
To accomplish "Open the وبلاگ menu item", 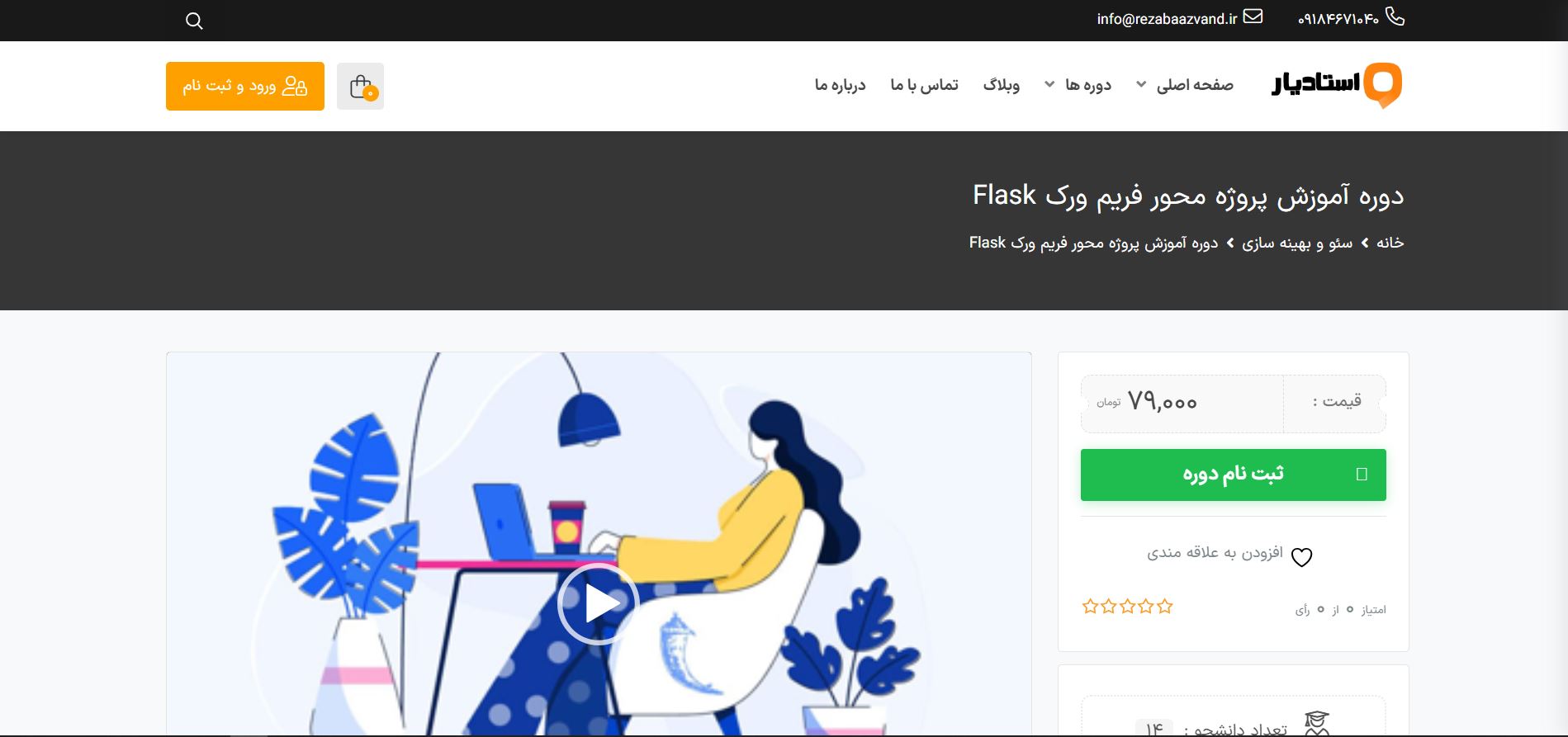I will (x=1002, y=85).
